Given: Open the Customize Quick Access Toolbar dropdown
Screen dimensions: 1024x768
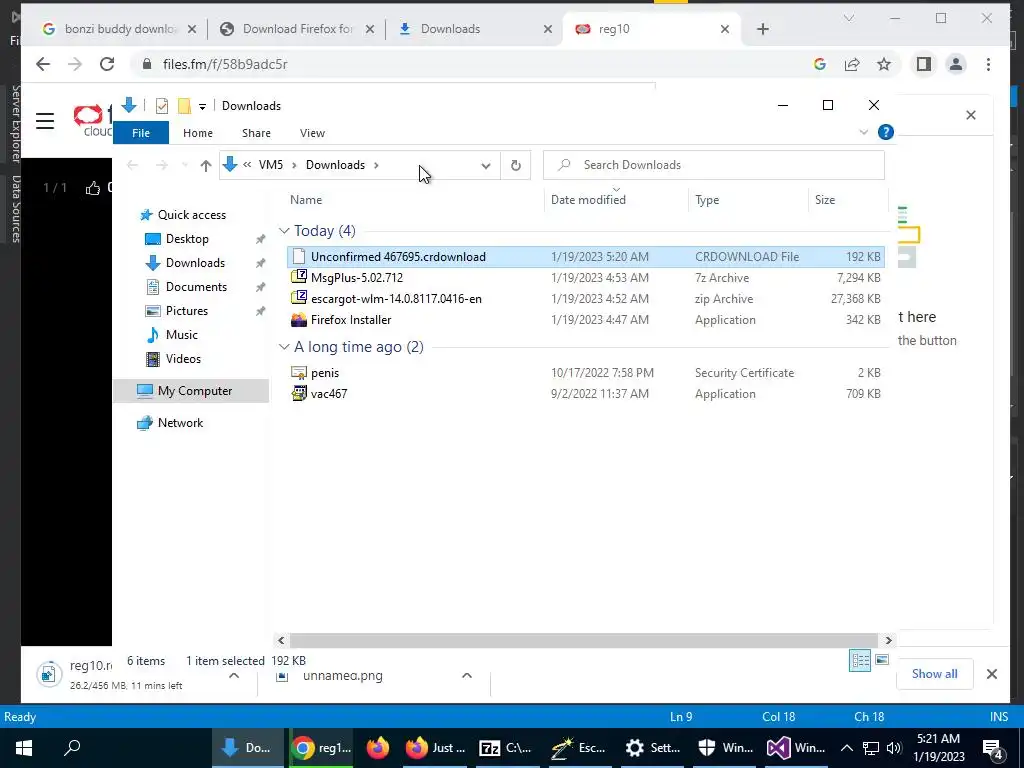Looking at the screenshot, I should (202, 106).
